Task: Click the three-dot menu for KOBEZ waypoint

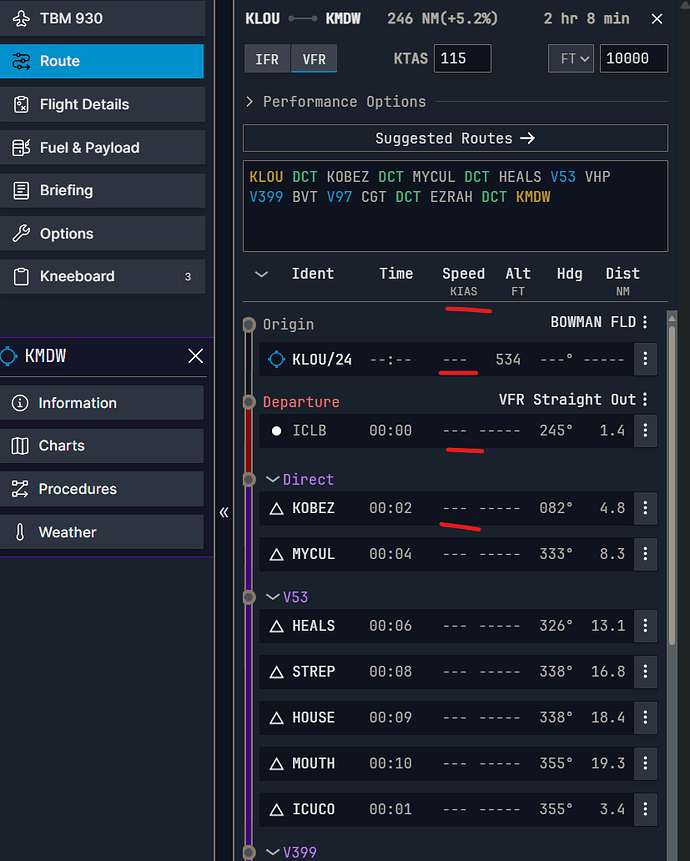Action: click(x=645, y=508)
